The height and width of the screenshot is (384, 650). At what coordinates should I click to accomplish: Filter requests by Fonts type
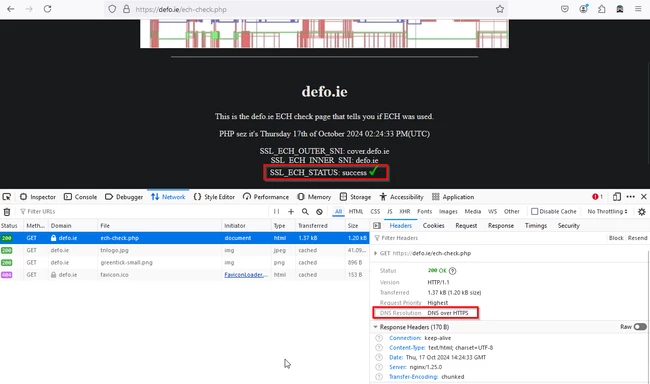pos(424,211)
